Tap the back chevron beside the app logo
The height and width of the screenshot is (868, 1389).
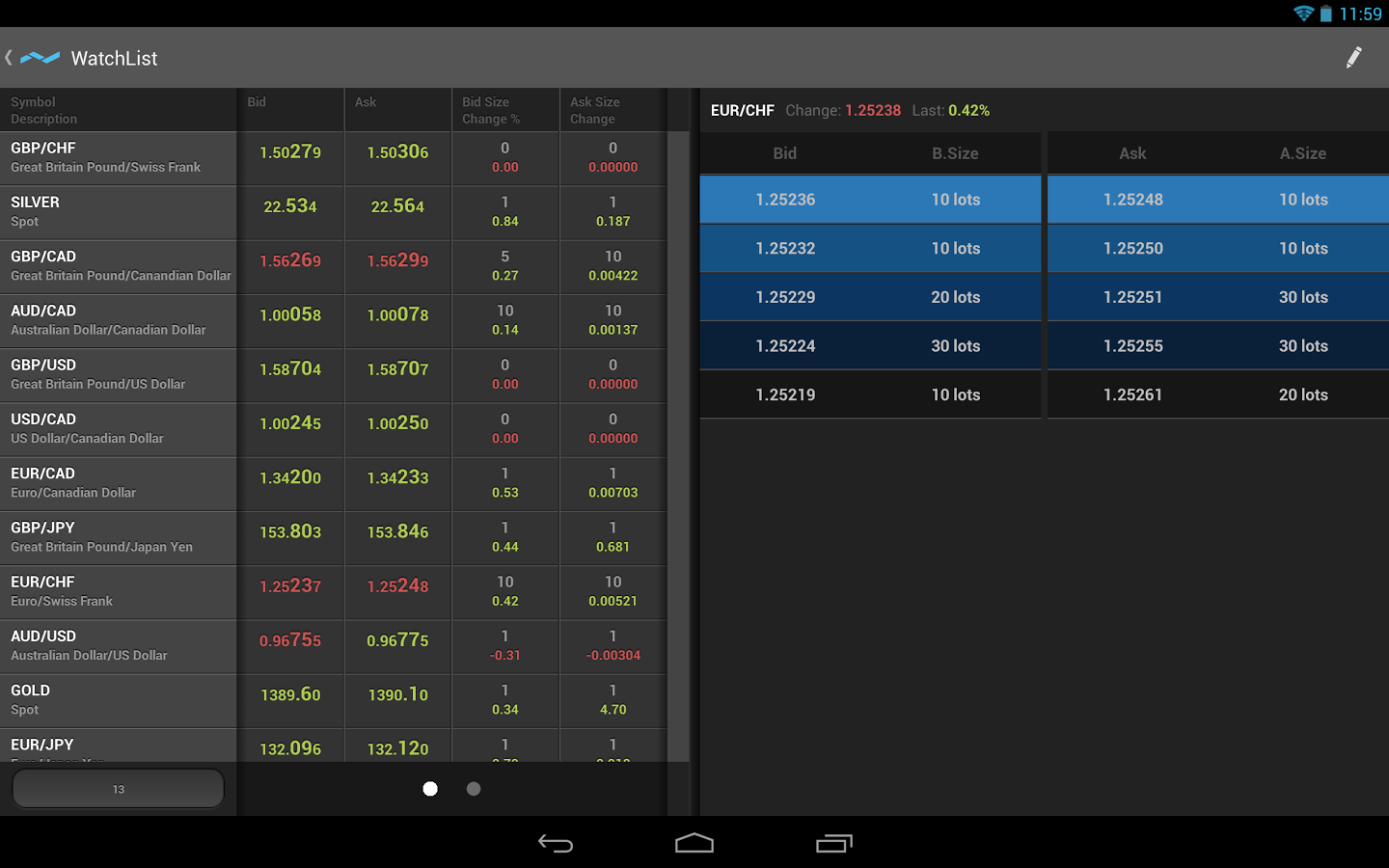click(9, 58)
